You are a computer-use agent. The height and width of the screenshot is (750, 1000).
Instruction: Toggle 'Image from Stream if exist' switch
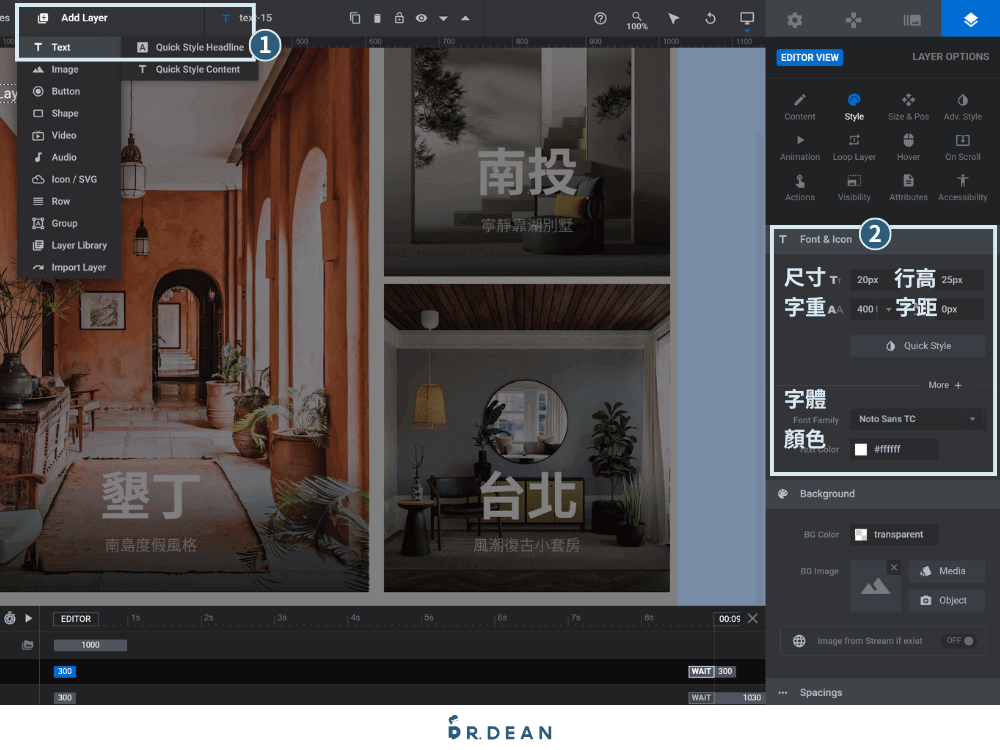click(x=958, y=641)
